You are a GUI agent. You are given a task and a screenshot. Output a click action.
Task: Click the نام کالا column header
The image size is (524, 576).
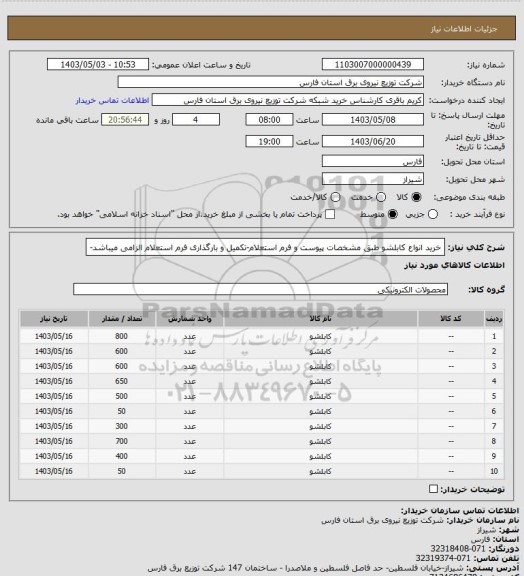320,319
